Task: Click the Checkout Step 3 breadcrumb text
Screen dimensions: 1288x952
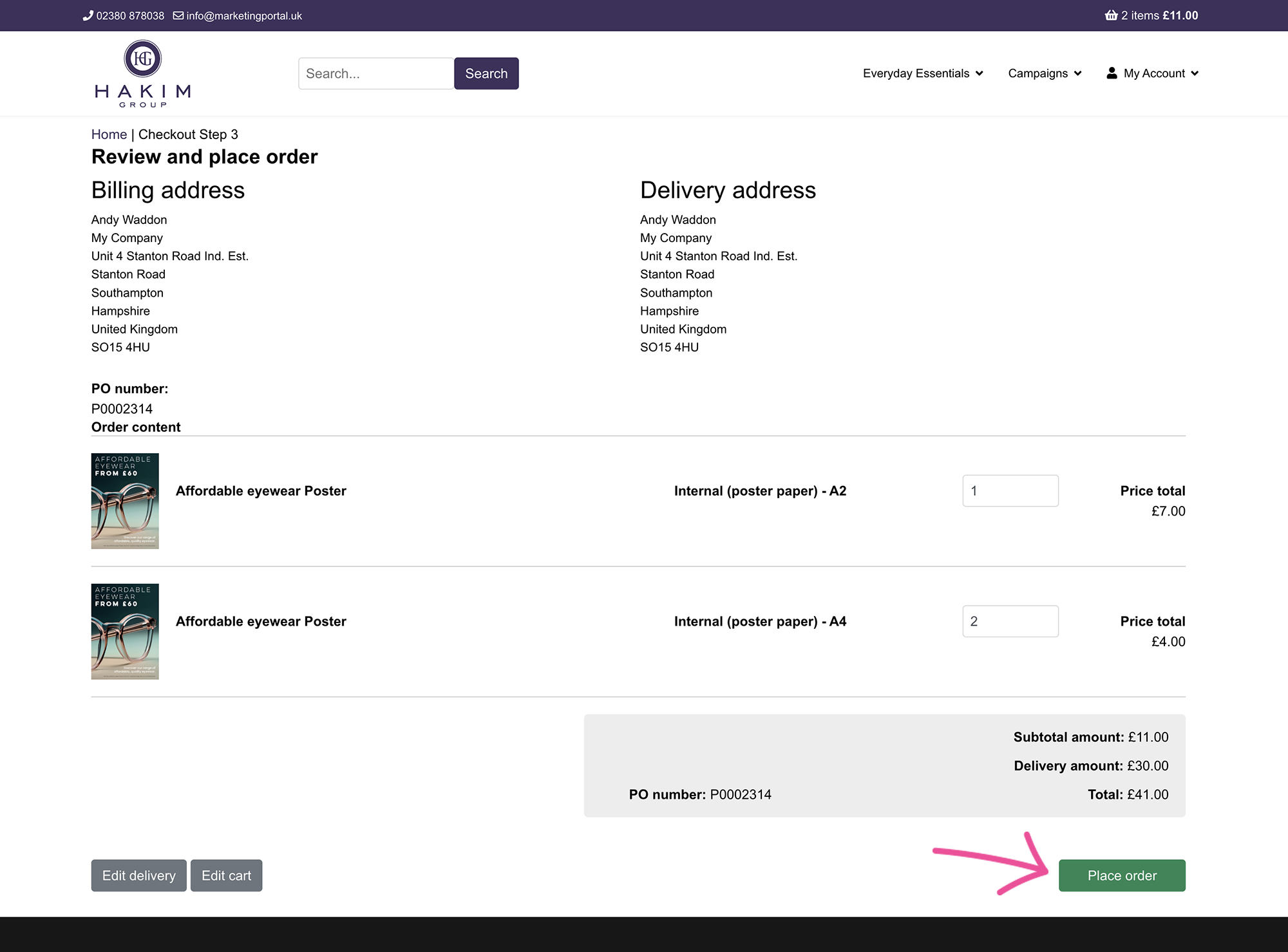Action: [188, 135]
